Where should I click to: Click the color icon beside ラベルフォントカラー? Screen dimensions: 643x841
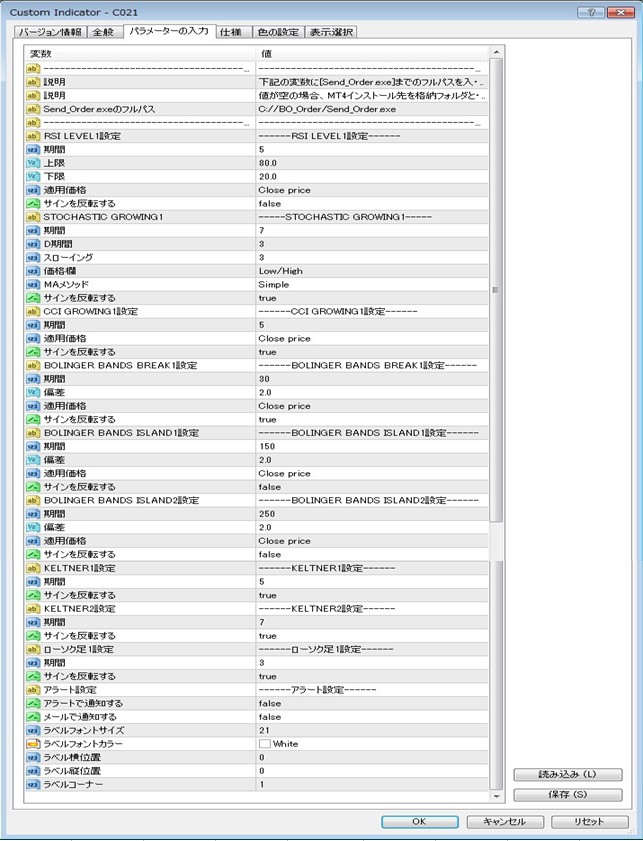[33, 744]
